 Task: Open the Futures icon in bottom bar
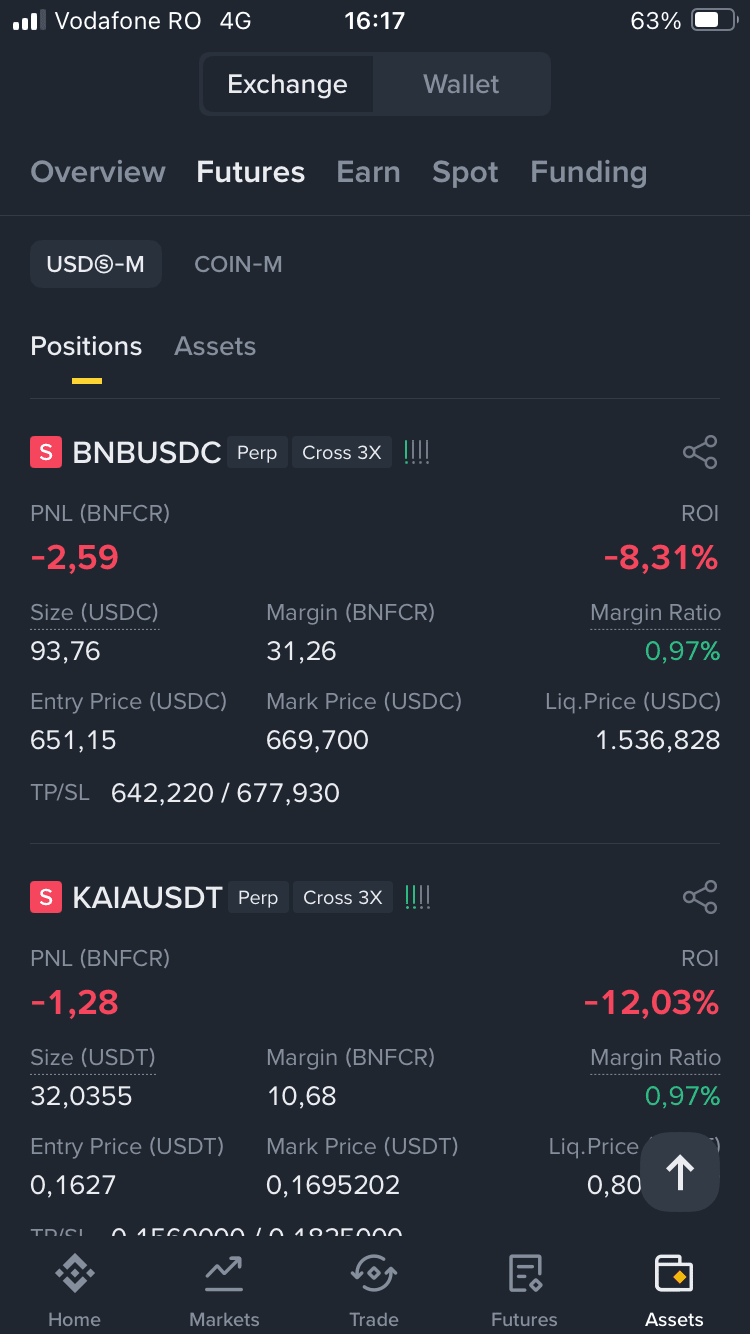point(524,1273)
